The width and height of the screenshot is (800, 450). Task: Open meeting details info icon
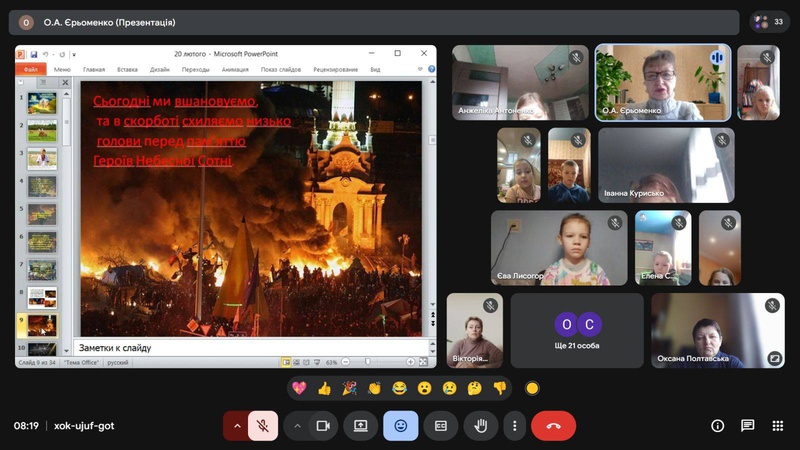[x=717, y=426]
